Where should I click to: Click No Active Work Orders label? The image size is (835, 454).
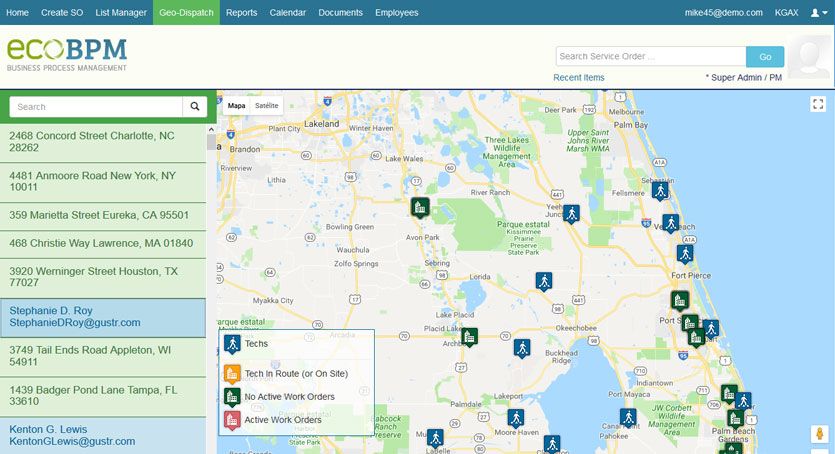(x=290, y=397)
